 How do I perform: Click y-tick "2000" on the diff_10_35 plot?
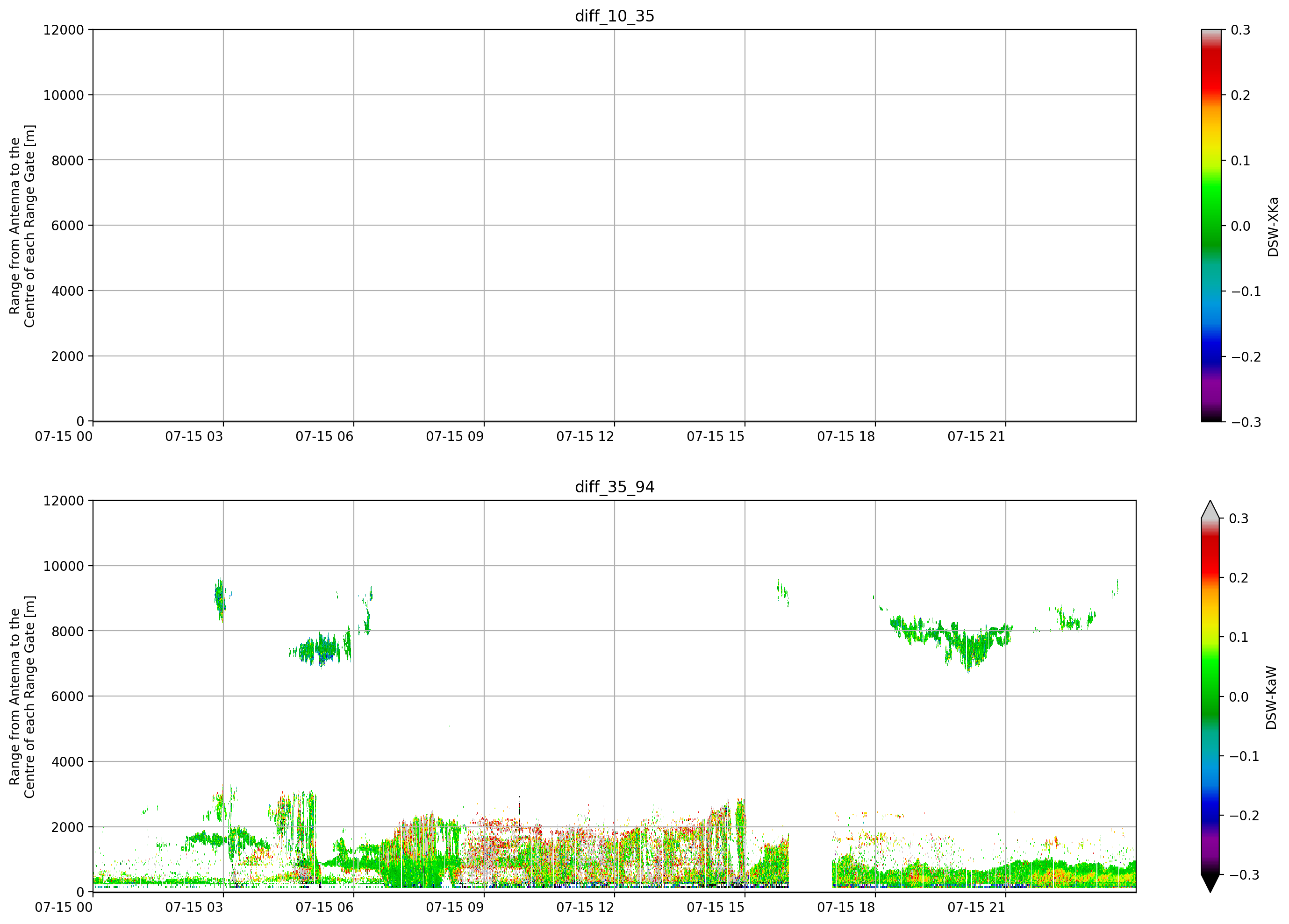click(68, 356)
